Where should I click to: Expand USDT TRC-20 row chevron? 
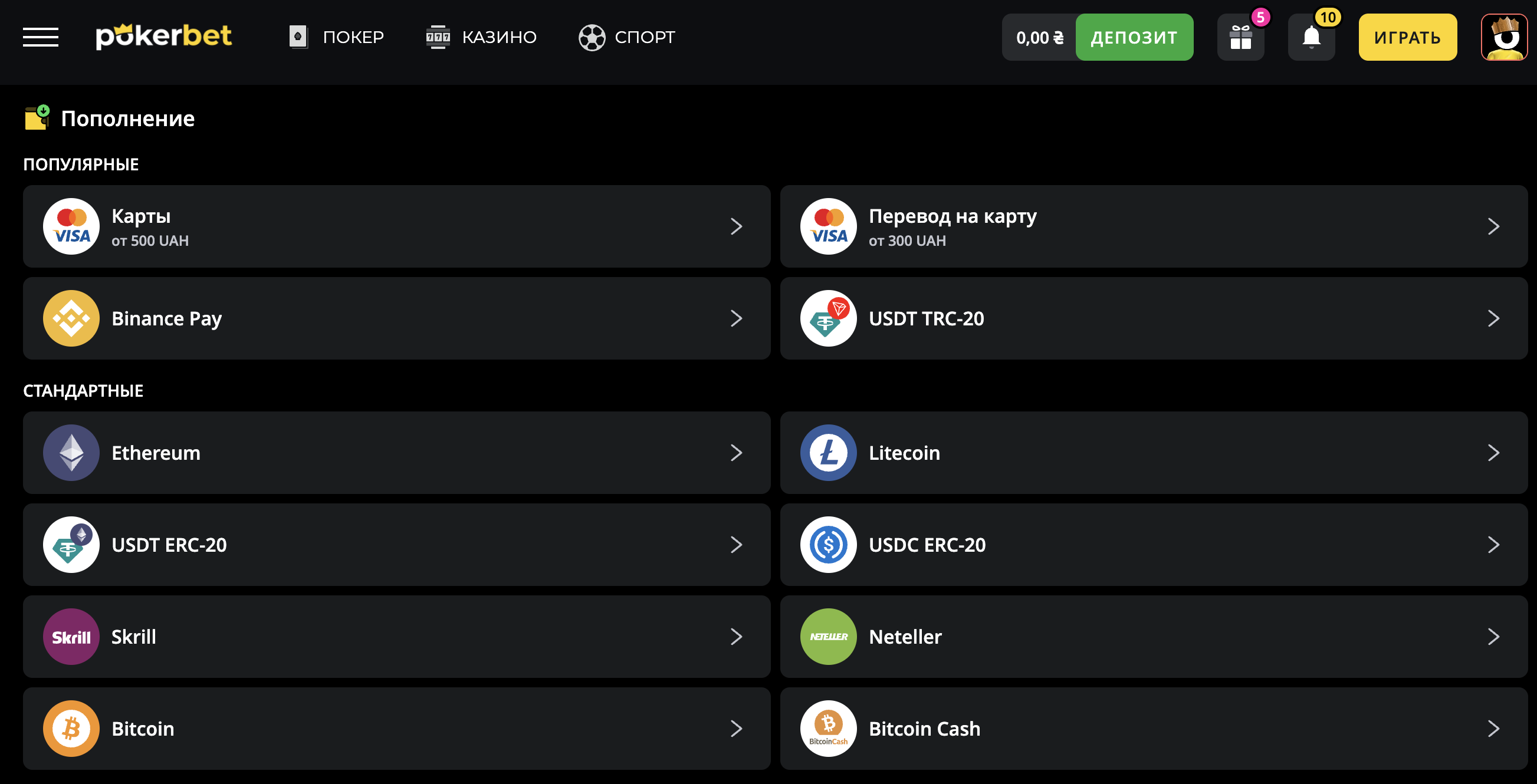[x=1493, y=318]
